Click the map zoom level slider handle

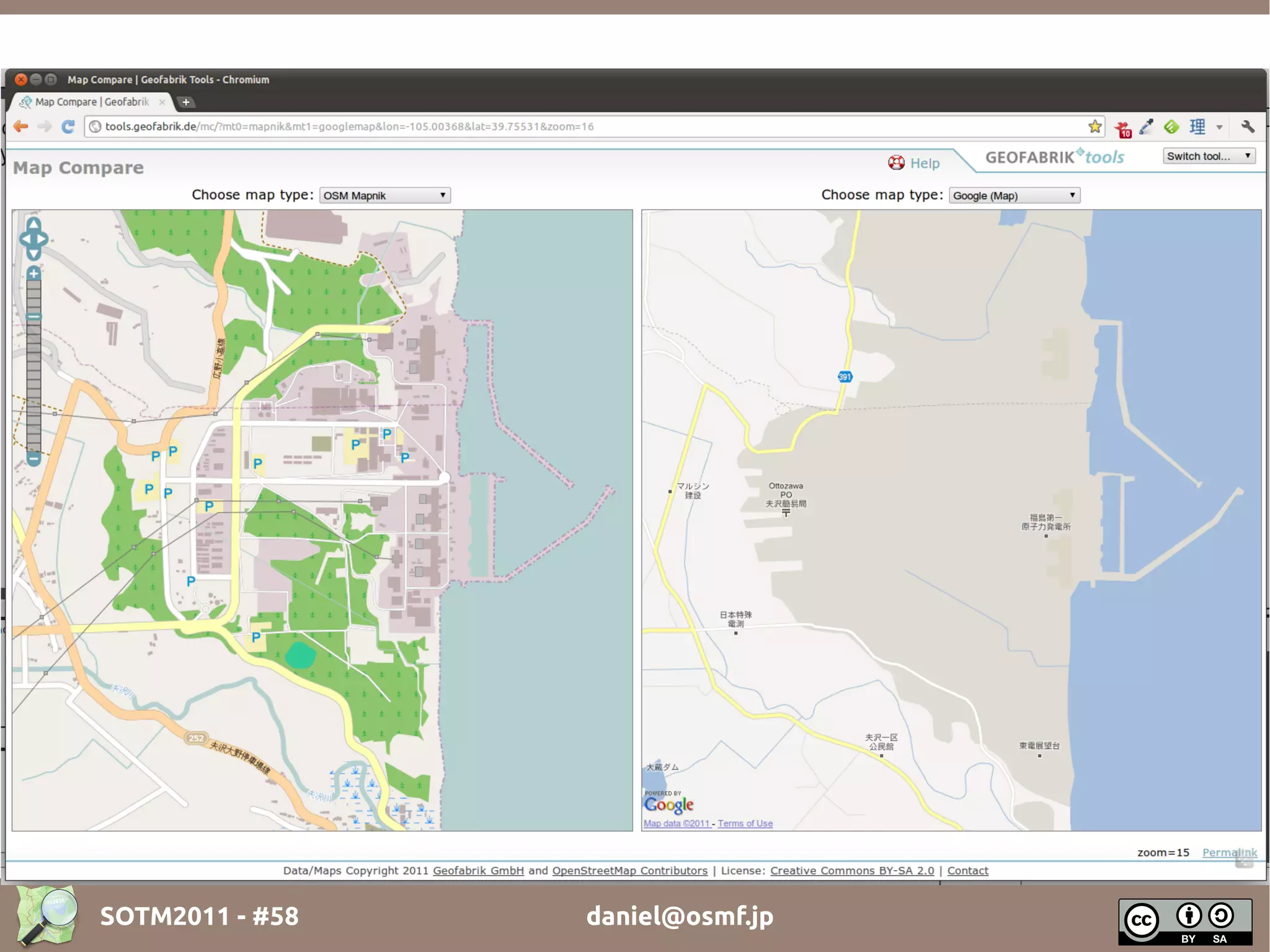pyautogui.click(x=34, y=317)
